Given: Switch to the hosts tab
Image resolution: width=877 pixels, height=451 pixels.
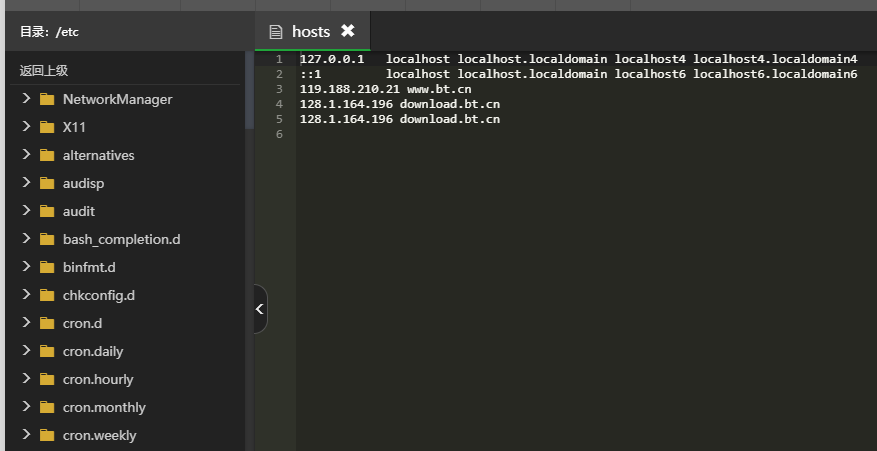Looking at the screenshot, I should point(311,31).
